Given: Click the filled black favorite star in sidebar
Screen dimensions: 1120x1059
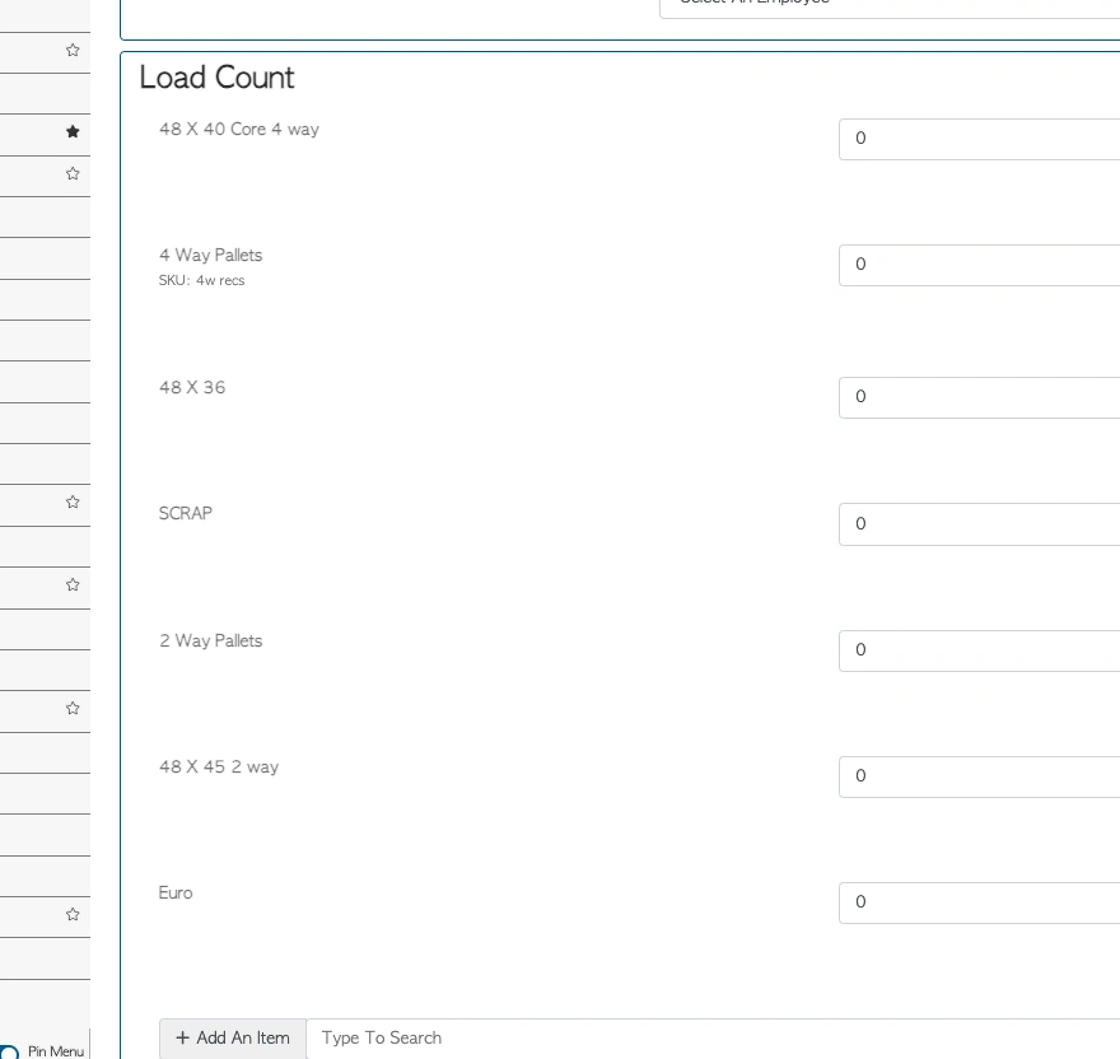Looking at the screenshot, I should [72, 131].
